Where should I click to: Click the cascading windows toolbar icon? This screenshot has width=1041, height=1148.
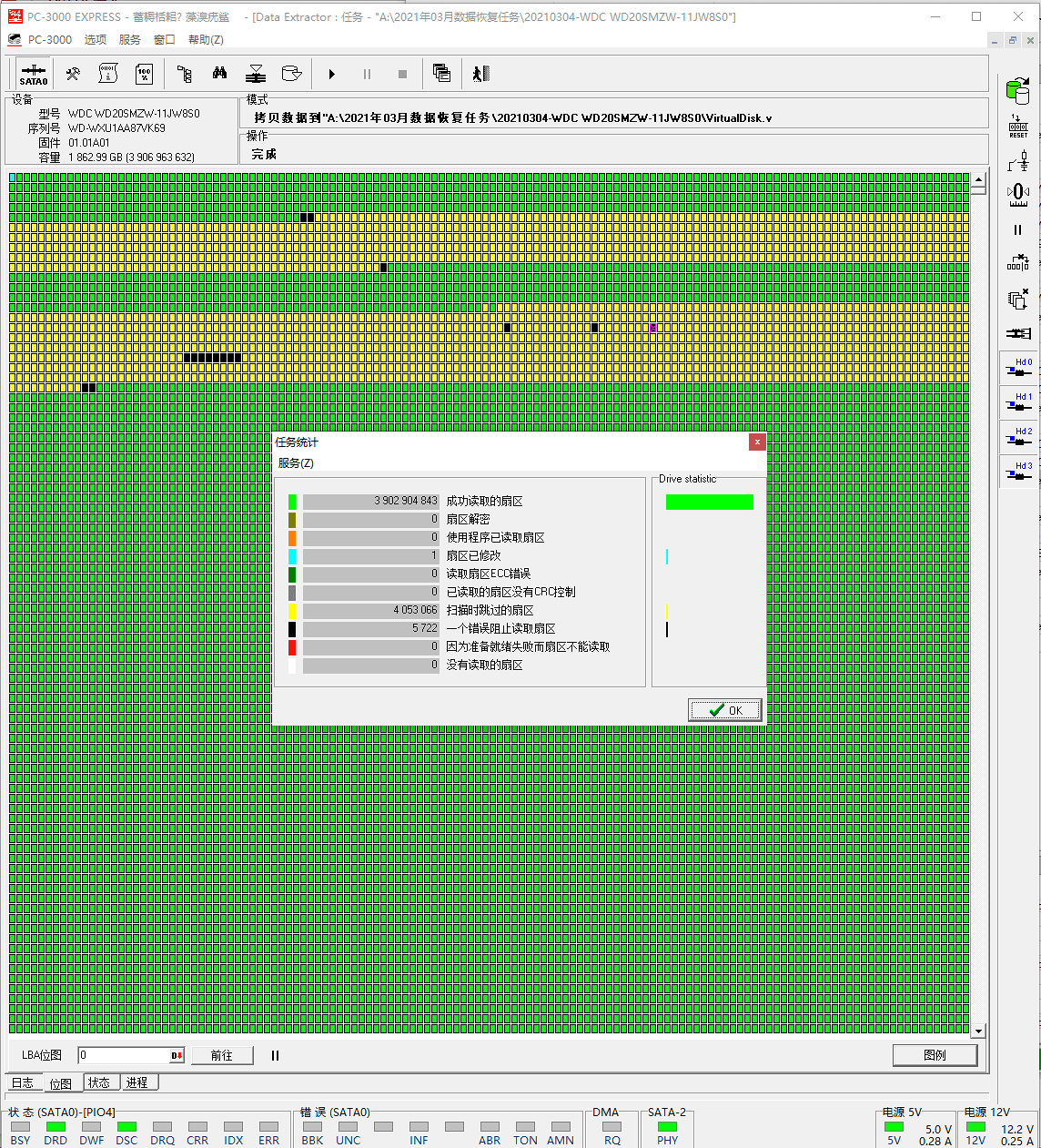coord(442,74)
